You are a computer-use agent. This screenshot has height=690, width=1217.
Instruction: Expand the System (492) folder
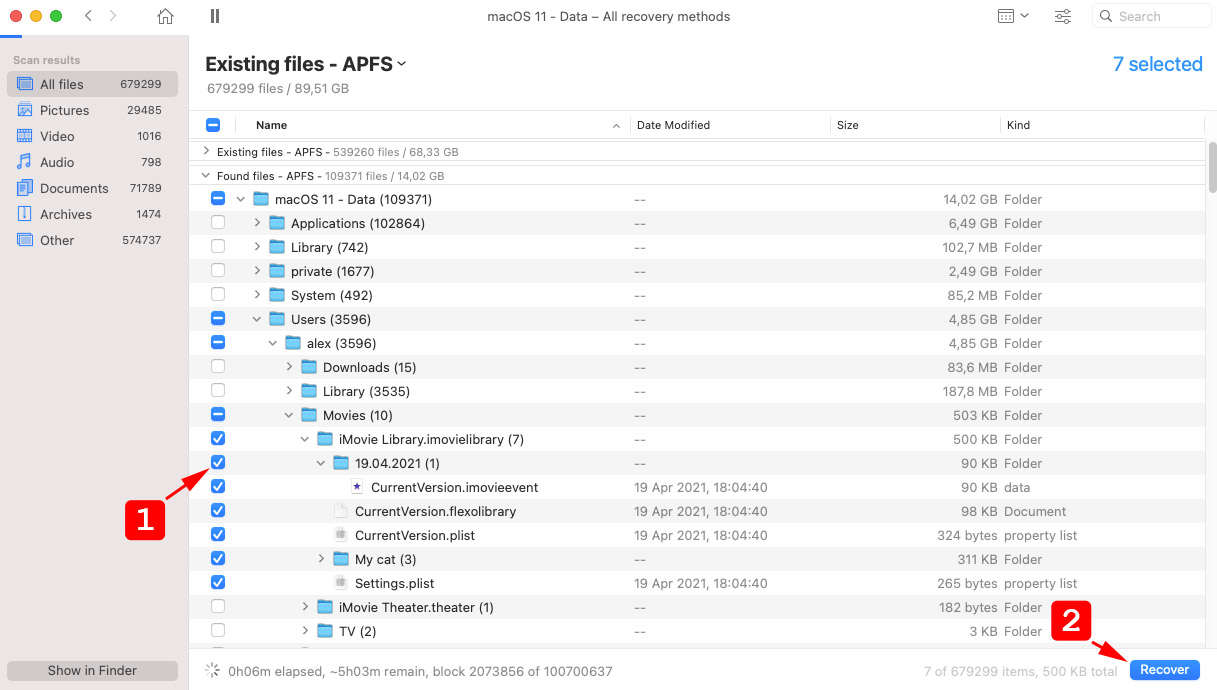tap(257, 295)
